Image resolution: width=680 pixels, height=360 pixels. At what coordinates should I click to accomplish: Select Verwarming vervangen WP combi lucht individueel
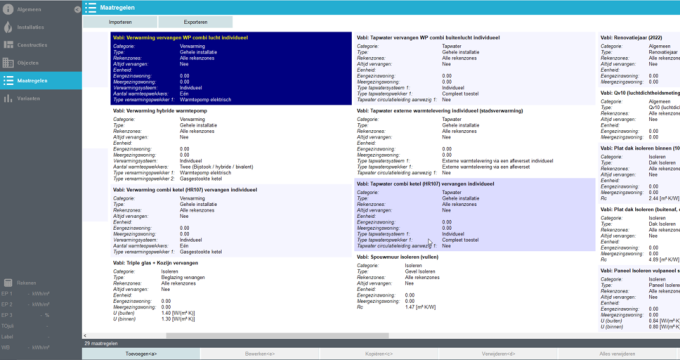pyautogui.click(x=231, y=69)
